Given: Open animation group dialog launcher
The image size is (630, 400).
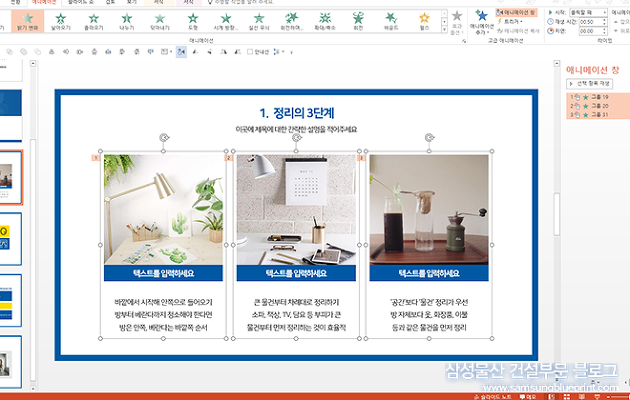Looking at the screenshot, I should 464,41.
